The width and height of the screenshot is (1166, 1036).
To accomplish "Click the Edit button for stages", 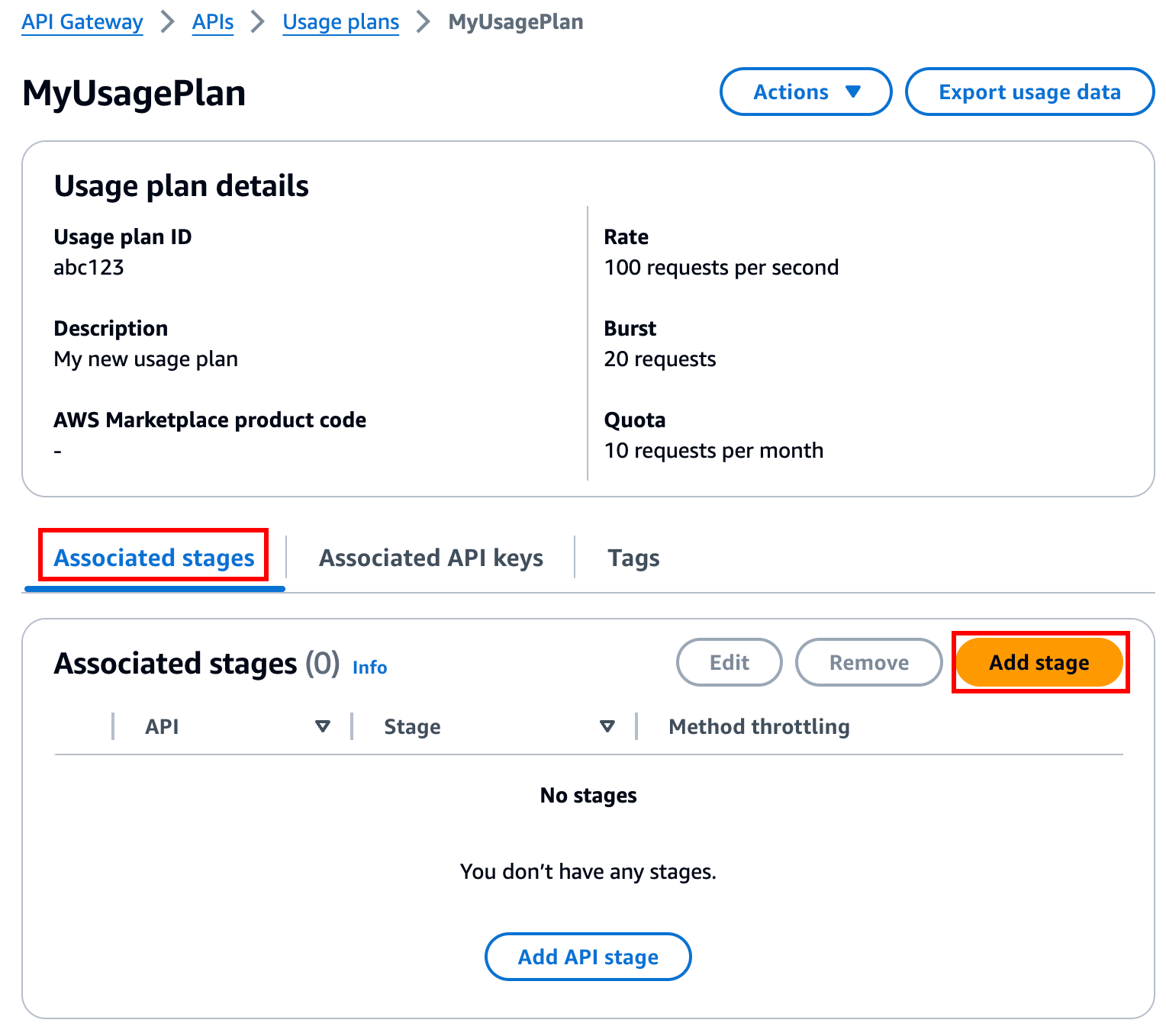I will click(729, 662).
